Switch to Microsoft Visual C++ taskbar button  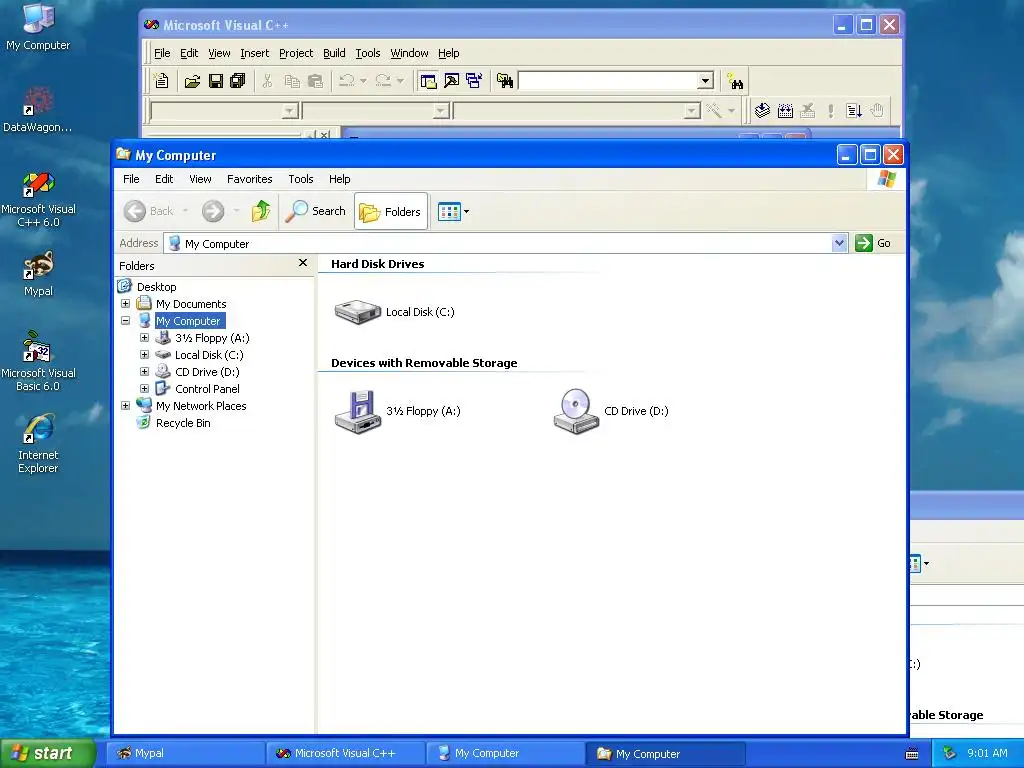pos(346,753)
